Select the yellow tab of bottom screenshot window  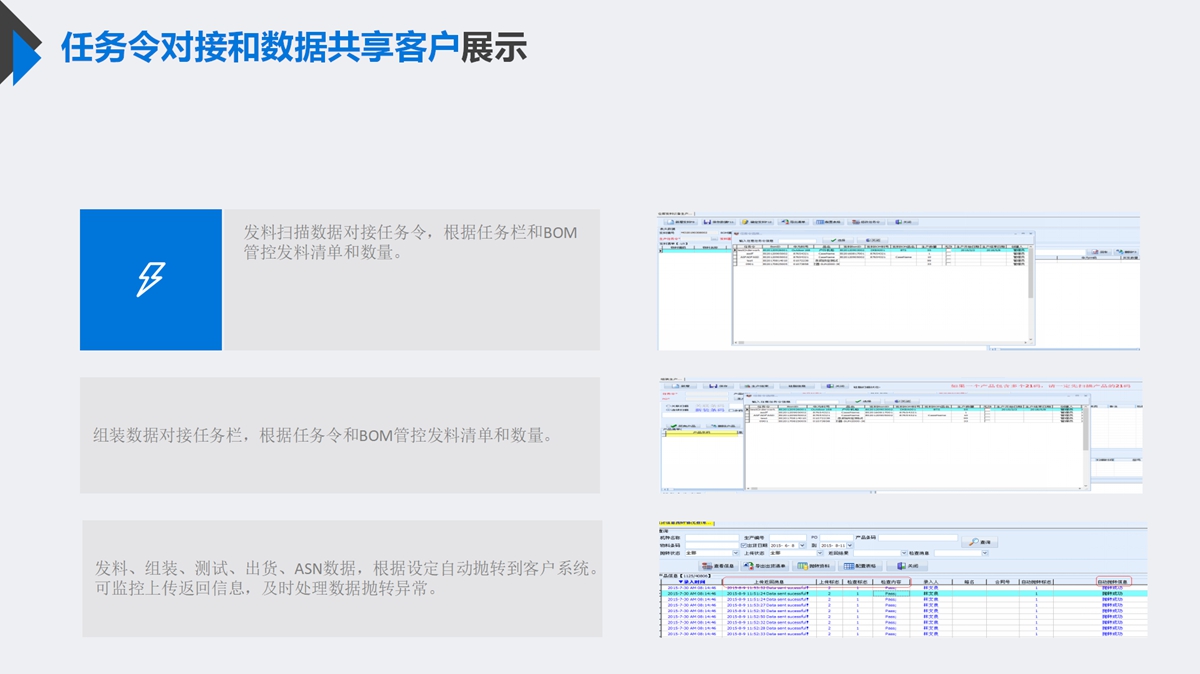pyautogui.click(x=685, y=523)
